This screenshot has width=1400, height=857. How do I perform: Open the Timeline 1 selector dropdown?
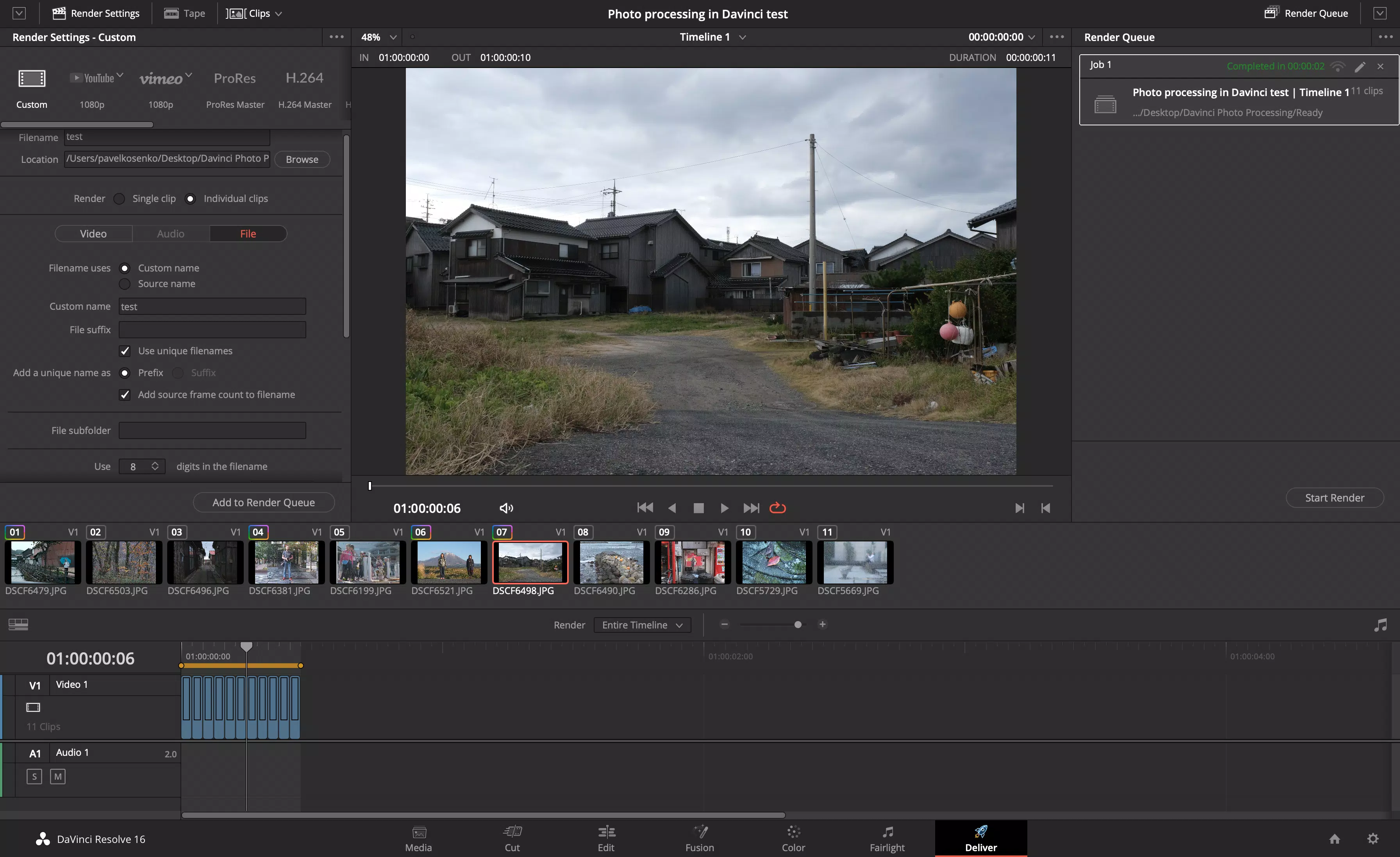point(742,37)
